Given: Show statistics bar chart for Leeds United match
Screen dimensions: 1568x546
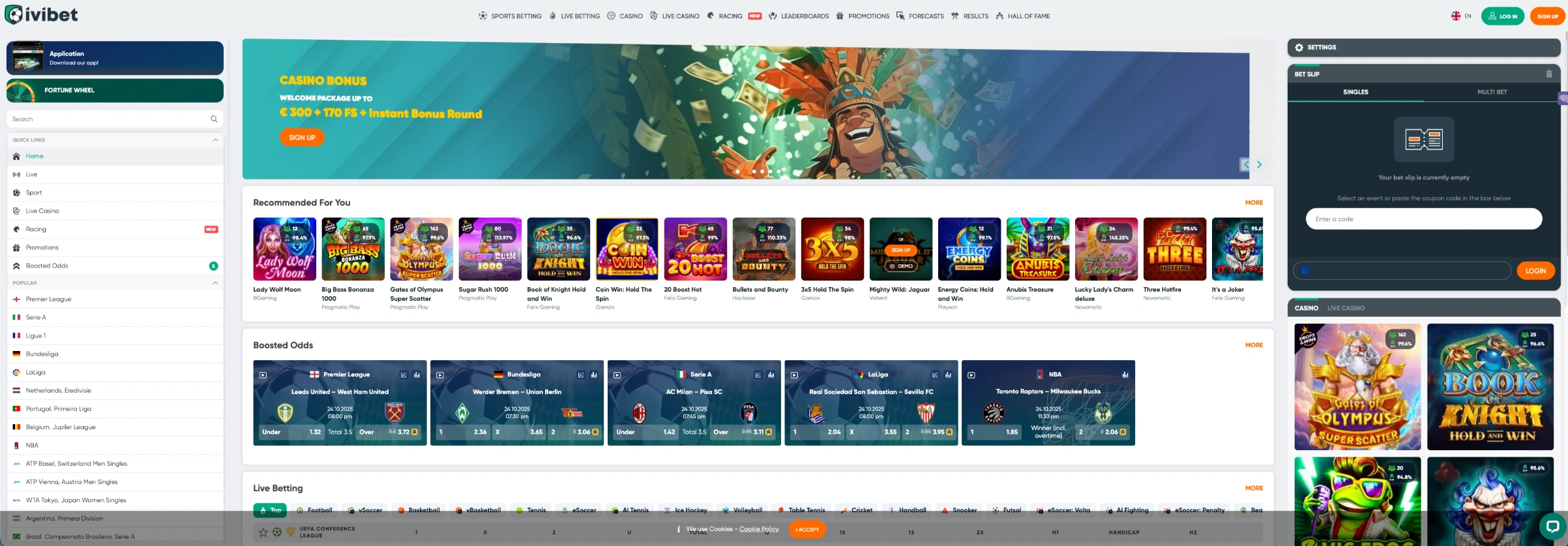Looking at the screenshot, I should pos(417,375).
